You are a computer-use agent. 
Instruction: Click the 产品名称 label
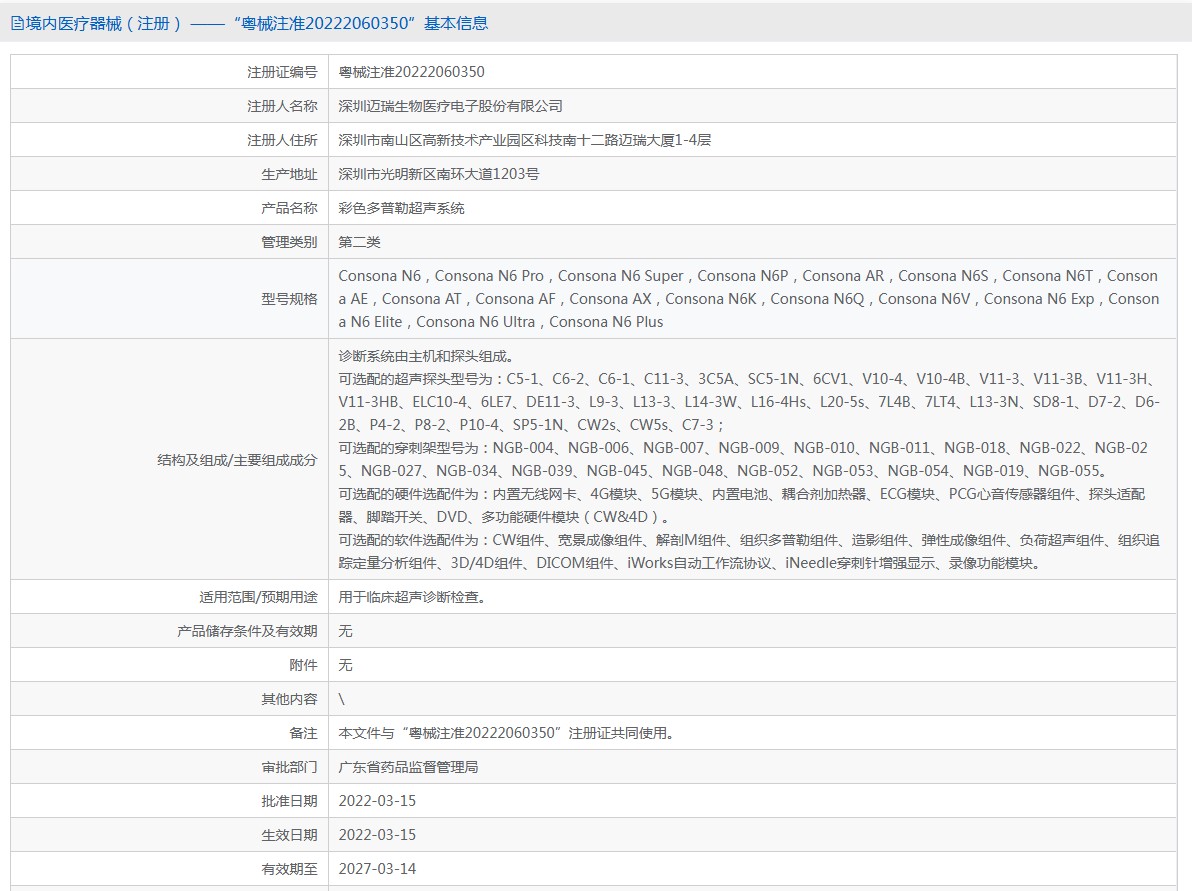pyautogui.click(x=289, y=208)
